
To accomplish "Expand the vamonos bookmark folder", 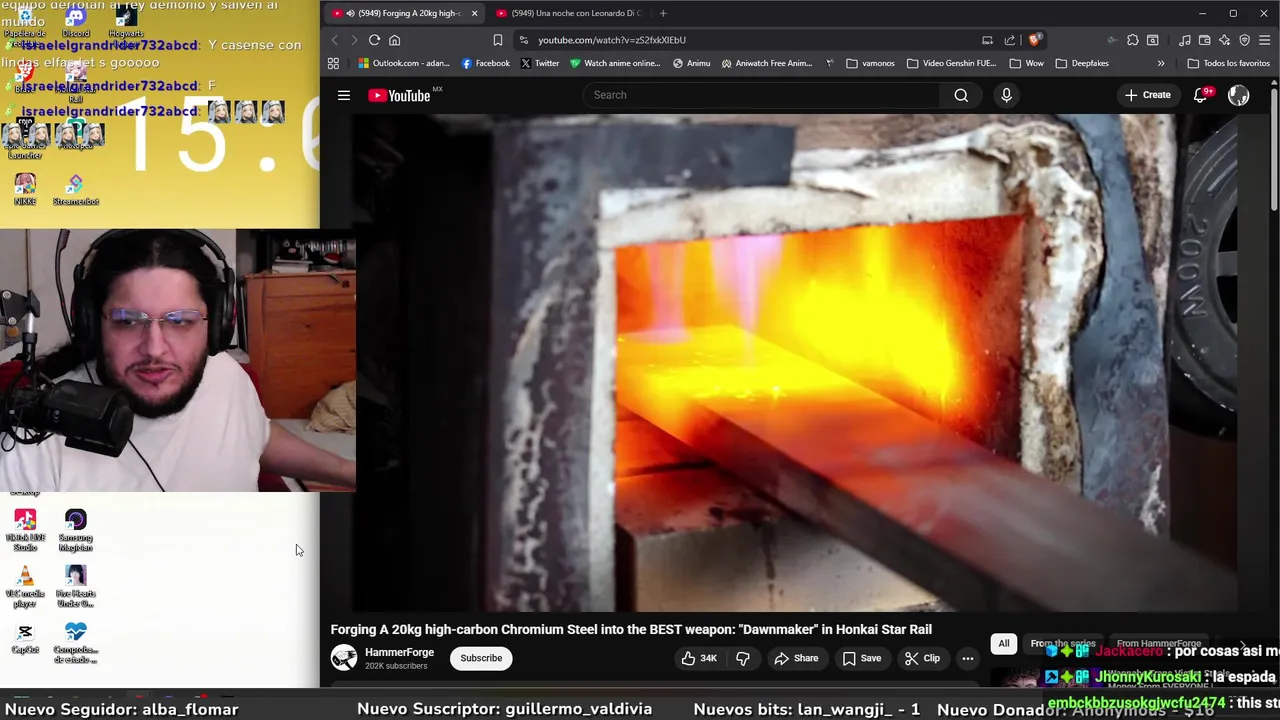I will point(870,63).
